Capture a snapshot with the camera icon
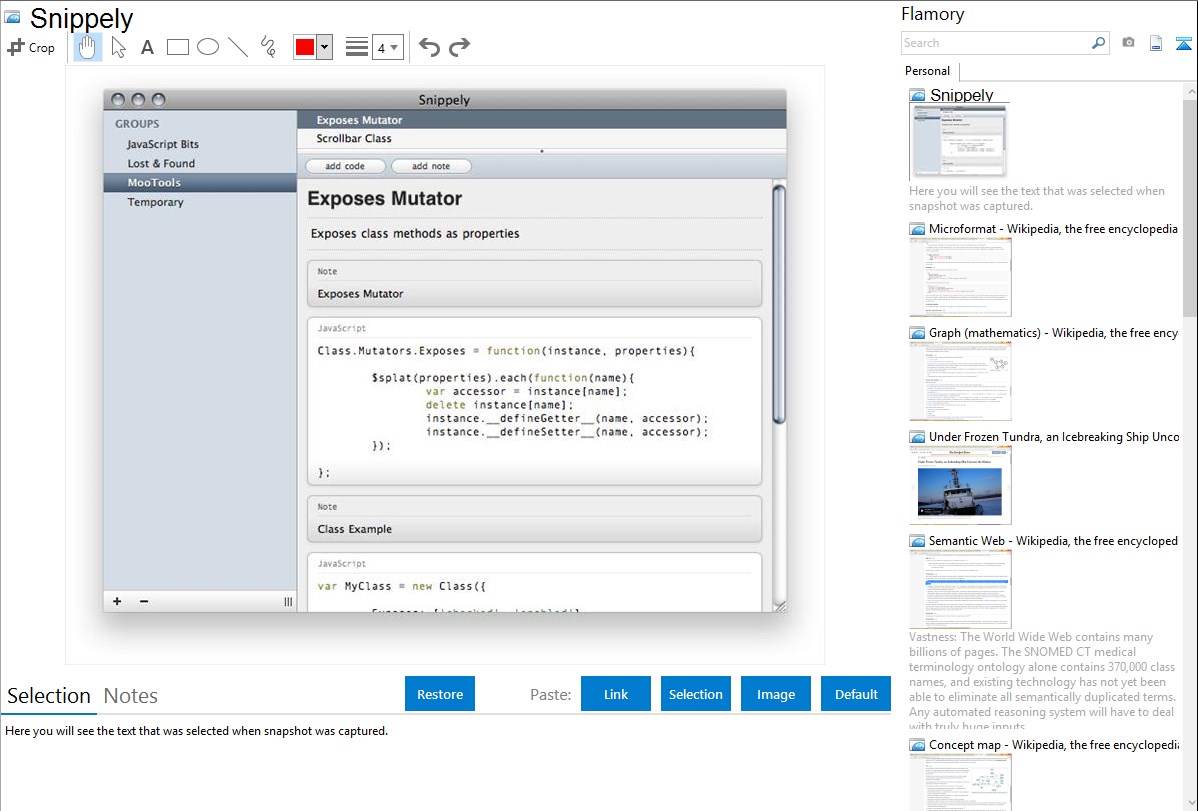1198x811 pixels. click(1128, 43)
